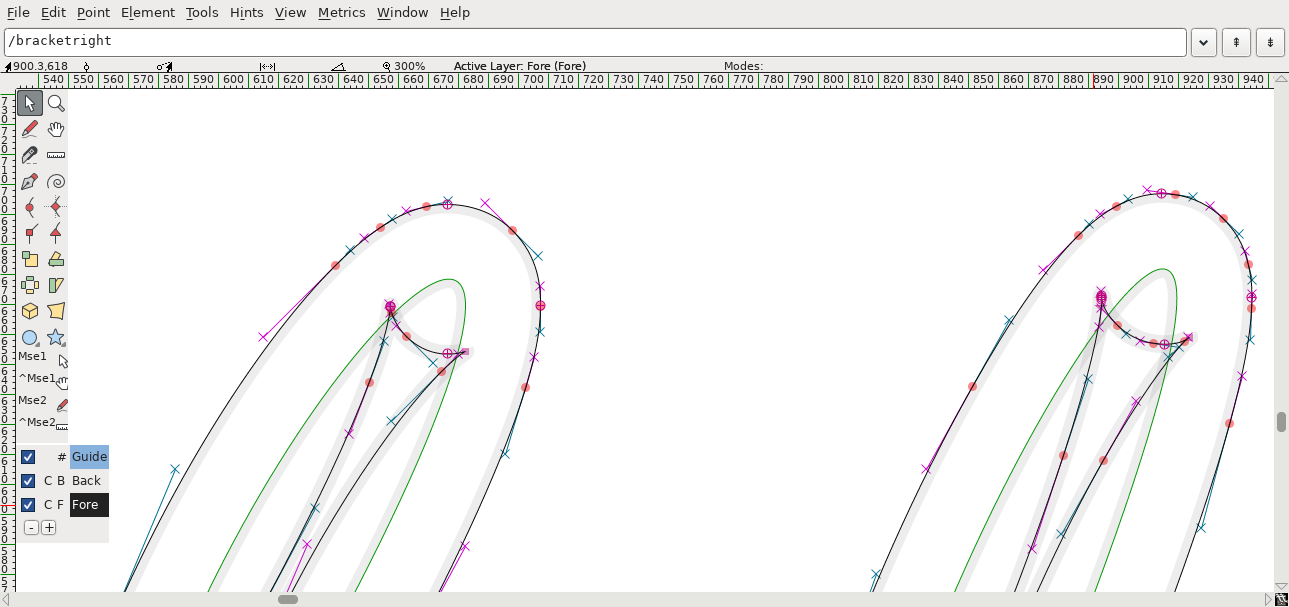Image resolution: width=1289 pixels, height=607 pixels.
Task: Open the Metrics menu
Action: coord(342,12)
